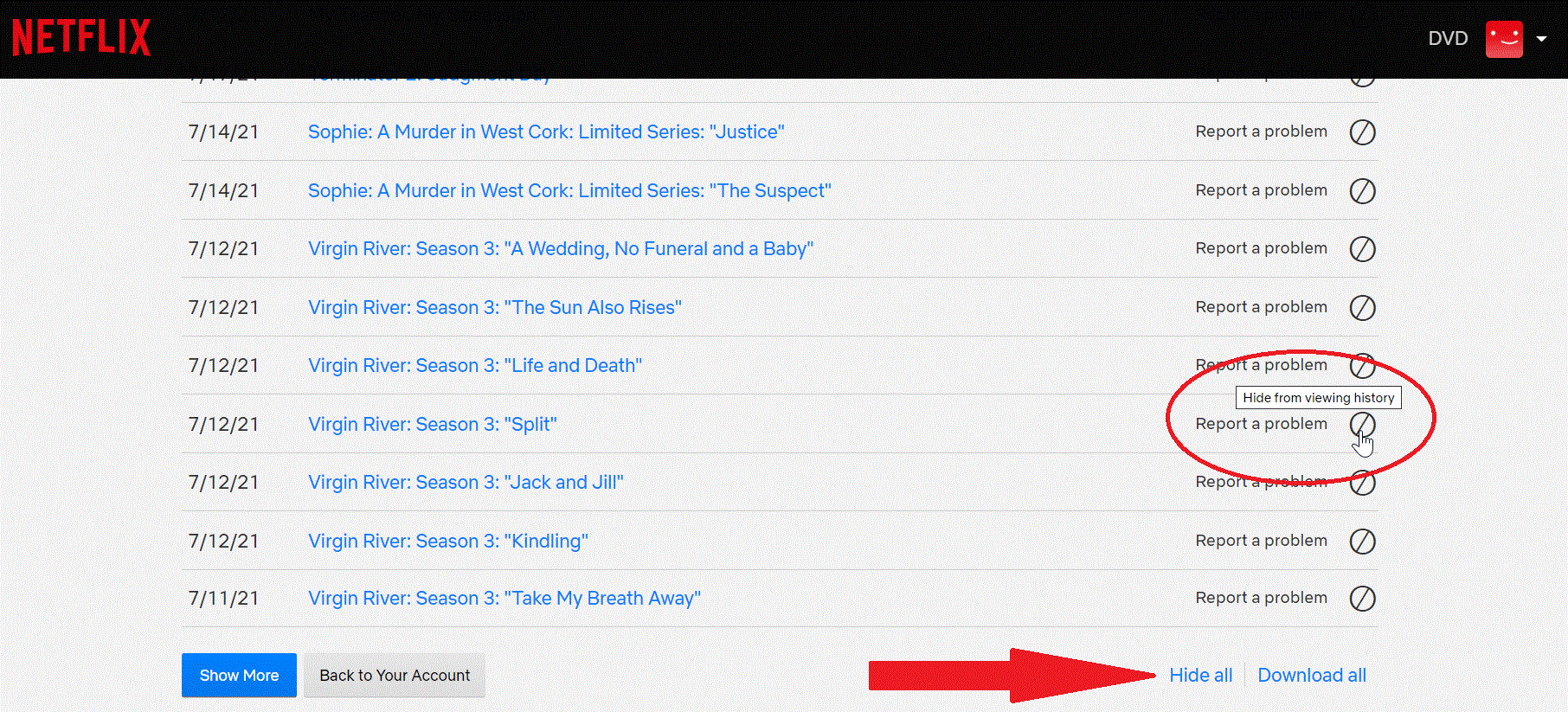Select the 7/12/21 date beside "Kindling"

pyautogui.click(x=223, y=542)
